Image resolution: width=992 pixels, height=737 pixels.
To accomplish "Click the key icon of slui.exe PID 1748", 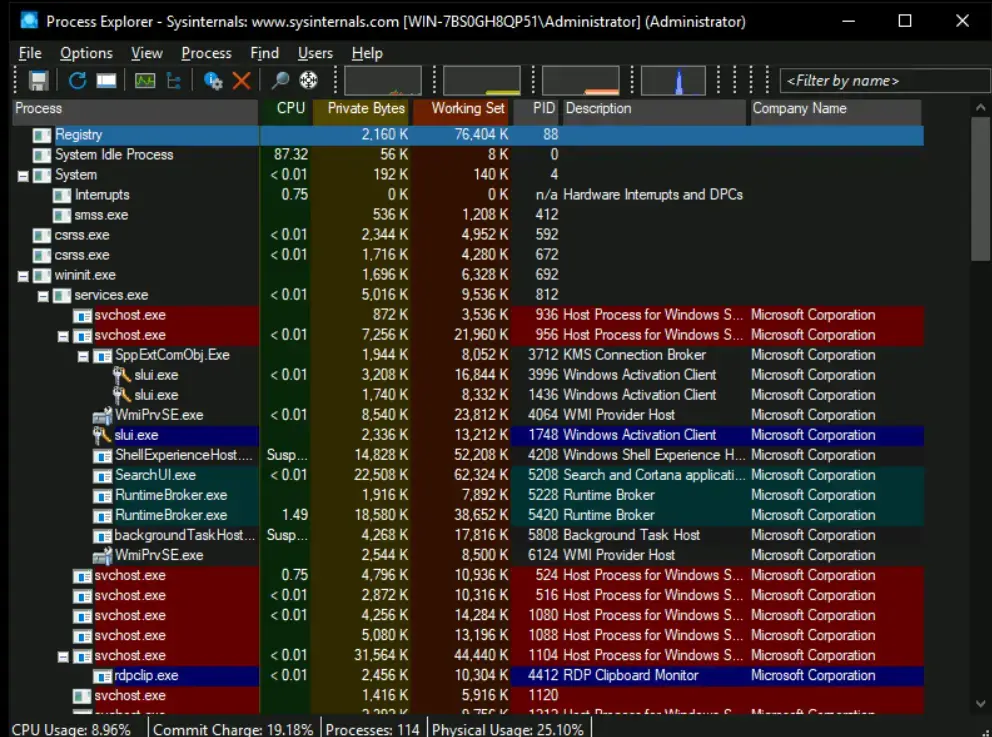I will tap(102, 435).
